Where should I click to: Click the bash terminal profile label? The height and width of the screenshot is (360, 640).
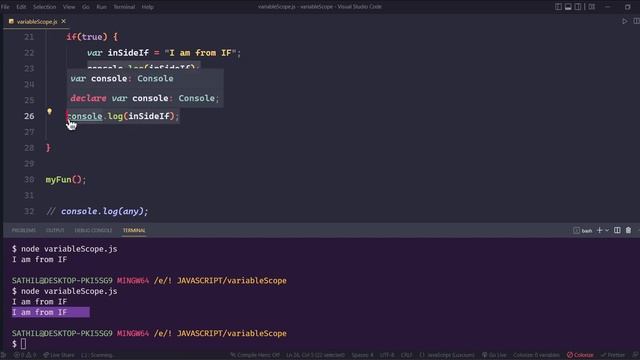(582, 231)
